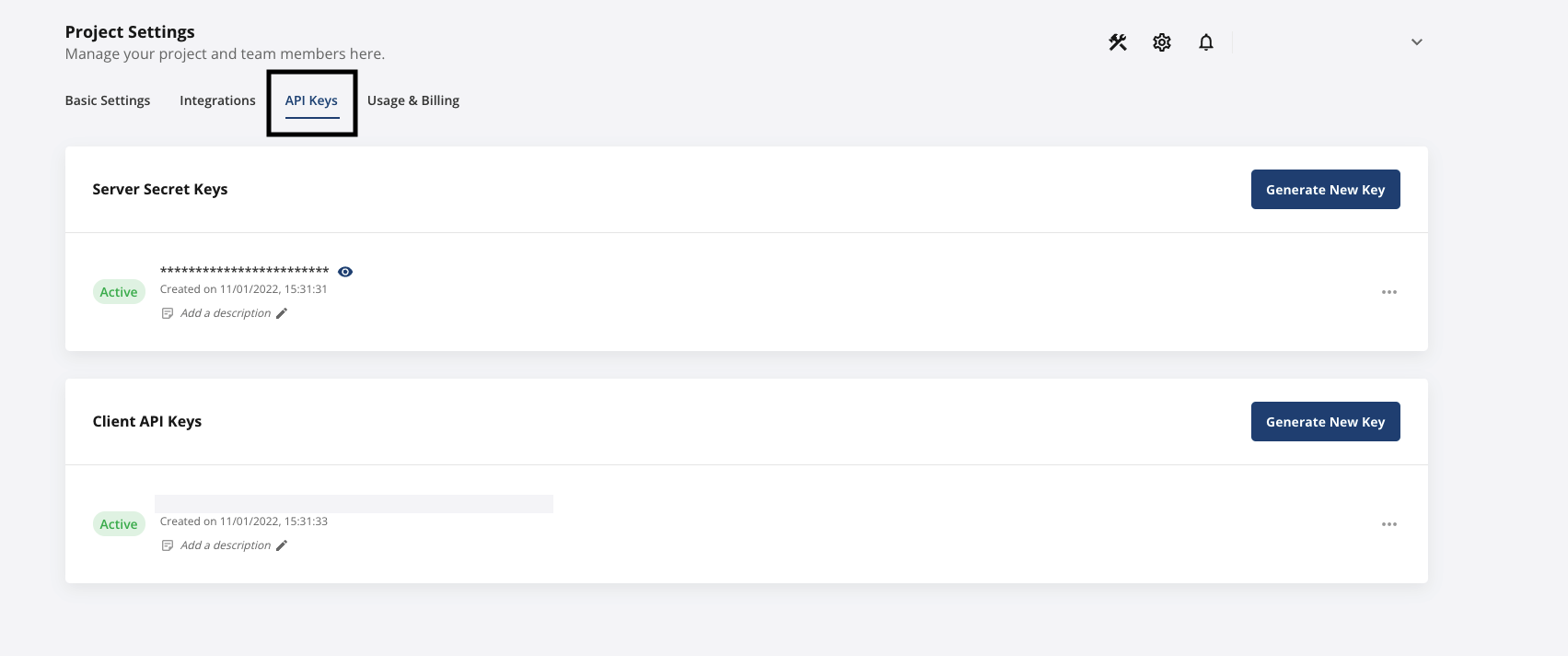Click the note icon beside secret key description
The width and height of the screenshot is (1568, 656).
click(167, 313)
